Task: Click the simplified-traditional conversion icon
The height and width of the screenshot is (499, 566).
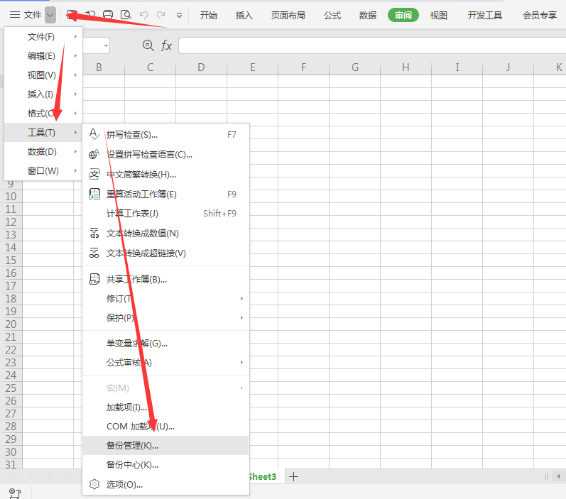Action: tap(94, 174)
